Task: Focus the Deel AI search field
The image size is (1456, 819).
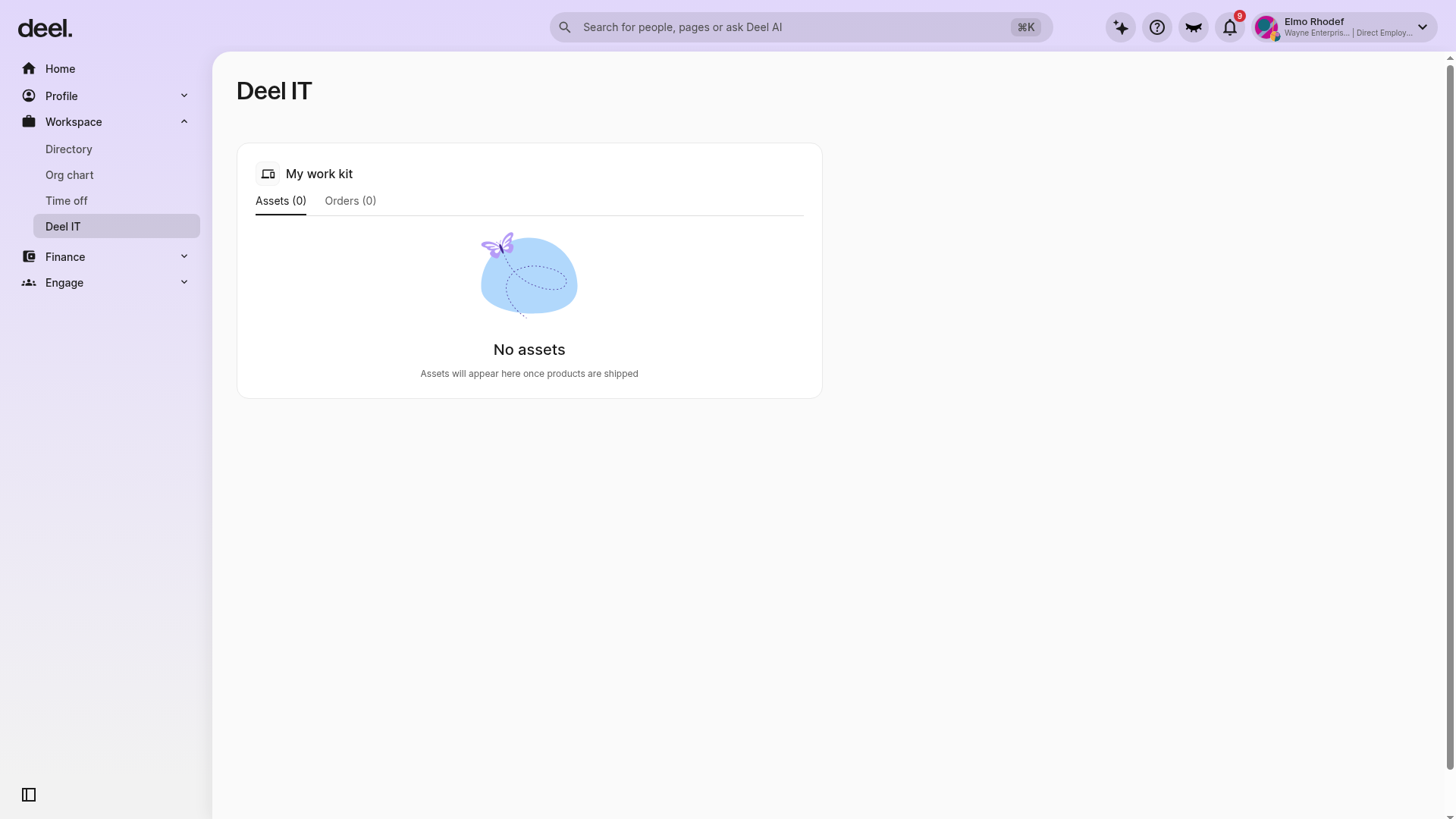Action: pyautogui.click(x=801, y=27)
